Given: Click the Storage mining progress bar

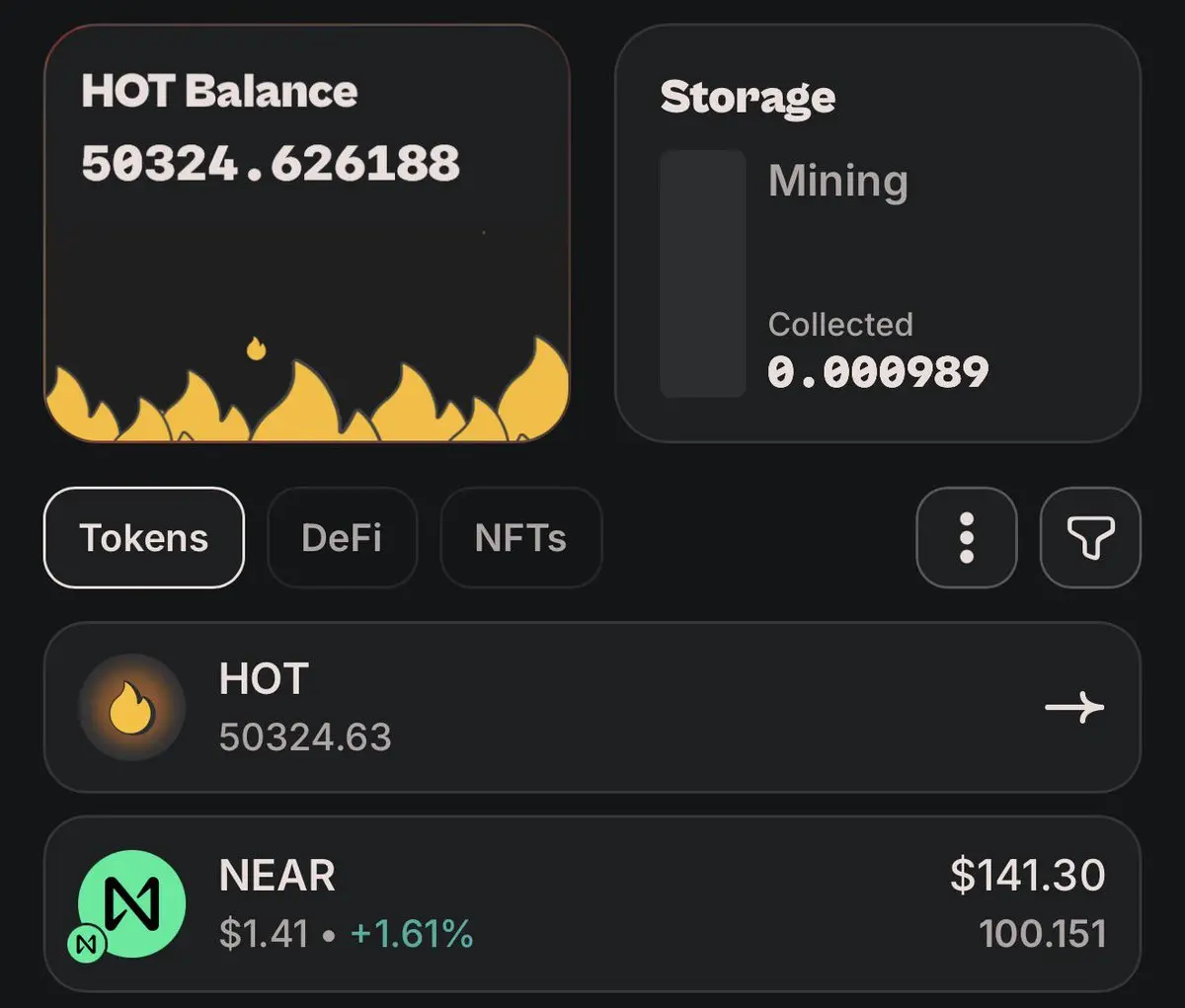Looking at the screenshot, I should pyautogui.click(x=702, y=273).
